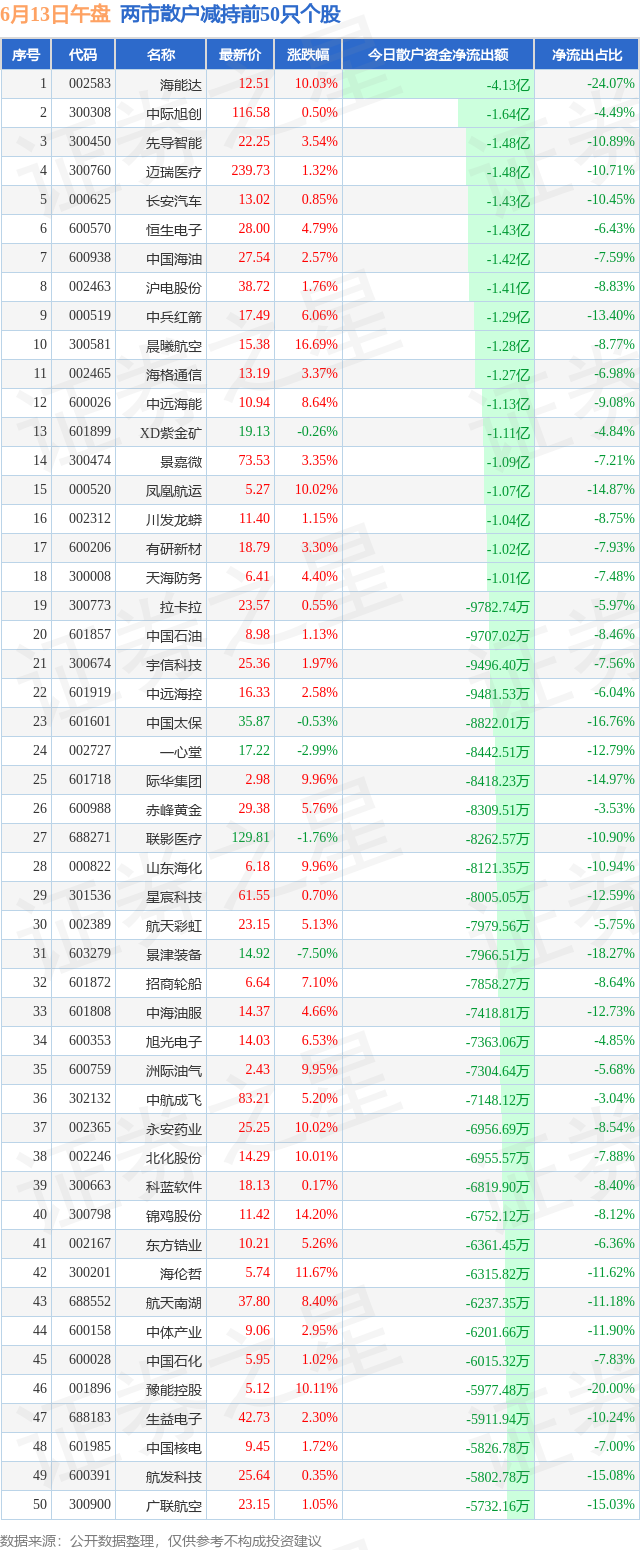The height and width of the screenshot is (1550, 640).
Task: Select stock name 一心堂
Action: pos(181,751)
